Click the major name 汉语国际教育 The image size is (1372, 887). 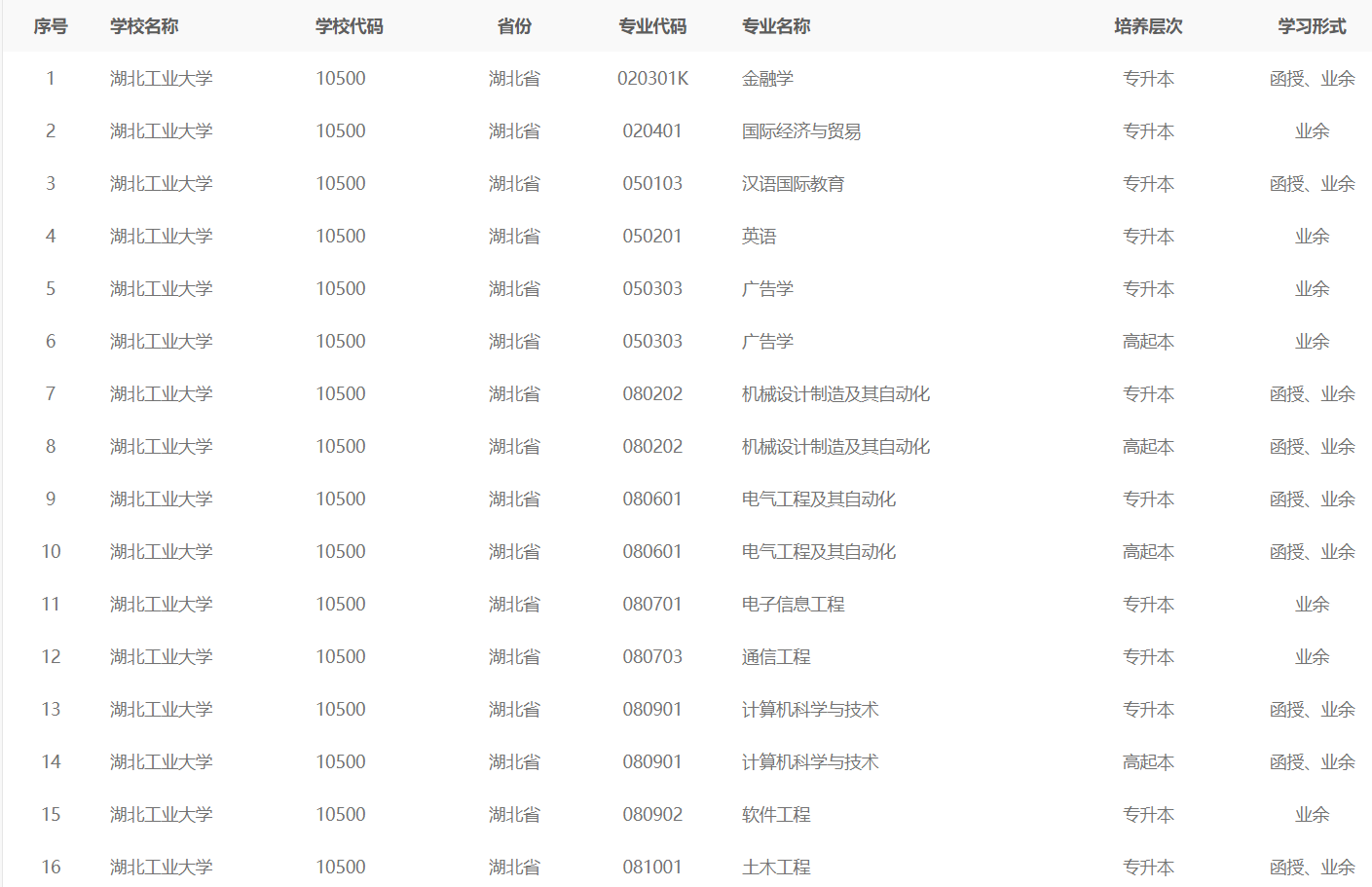click(x=793, y=184)
